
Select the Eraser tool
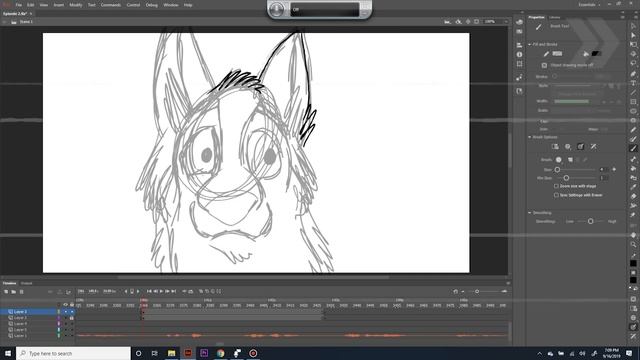[633, 196]
